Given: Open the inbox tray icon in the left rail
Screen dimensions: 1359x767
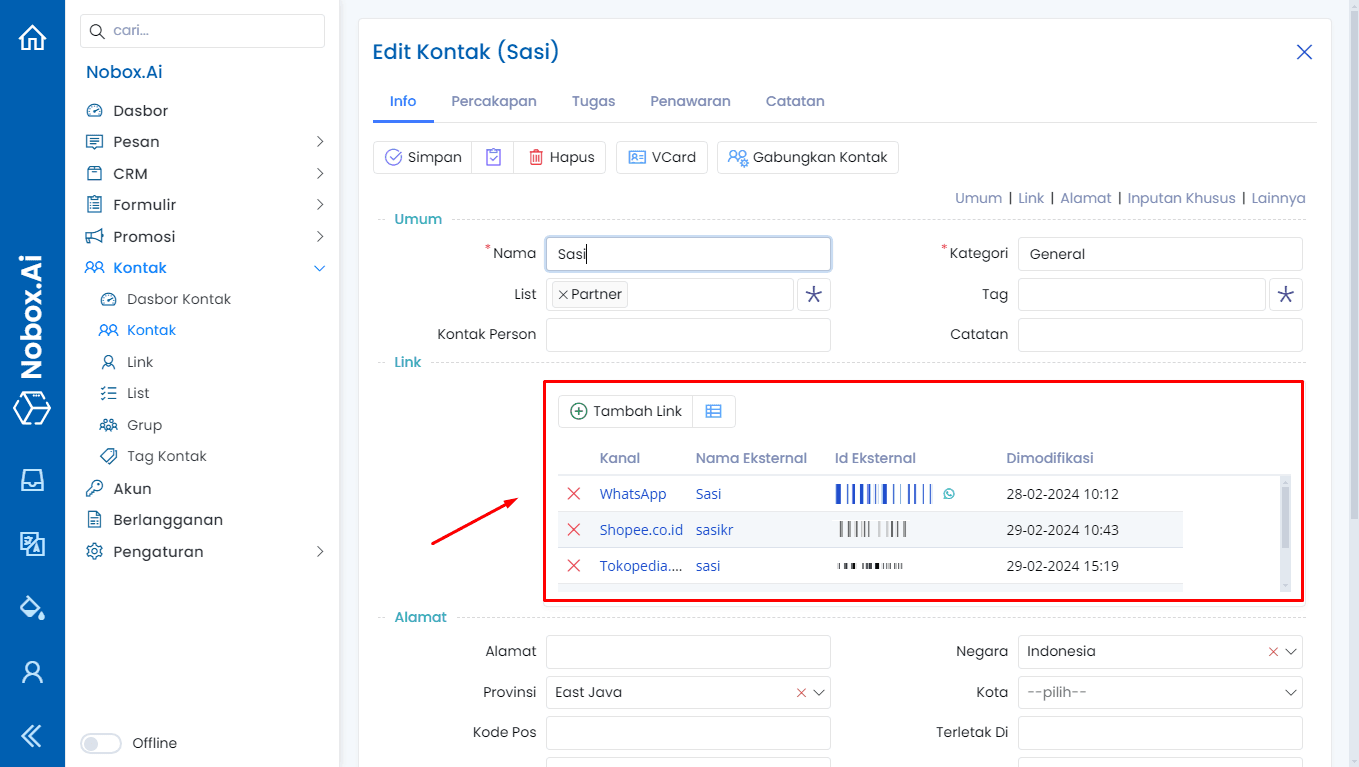Looking at the screenshot, I should [32, 480].
